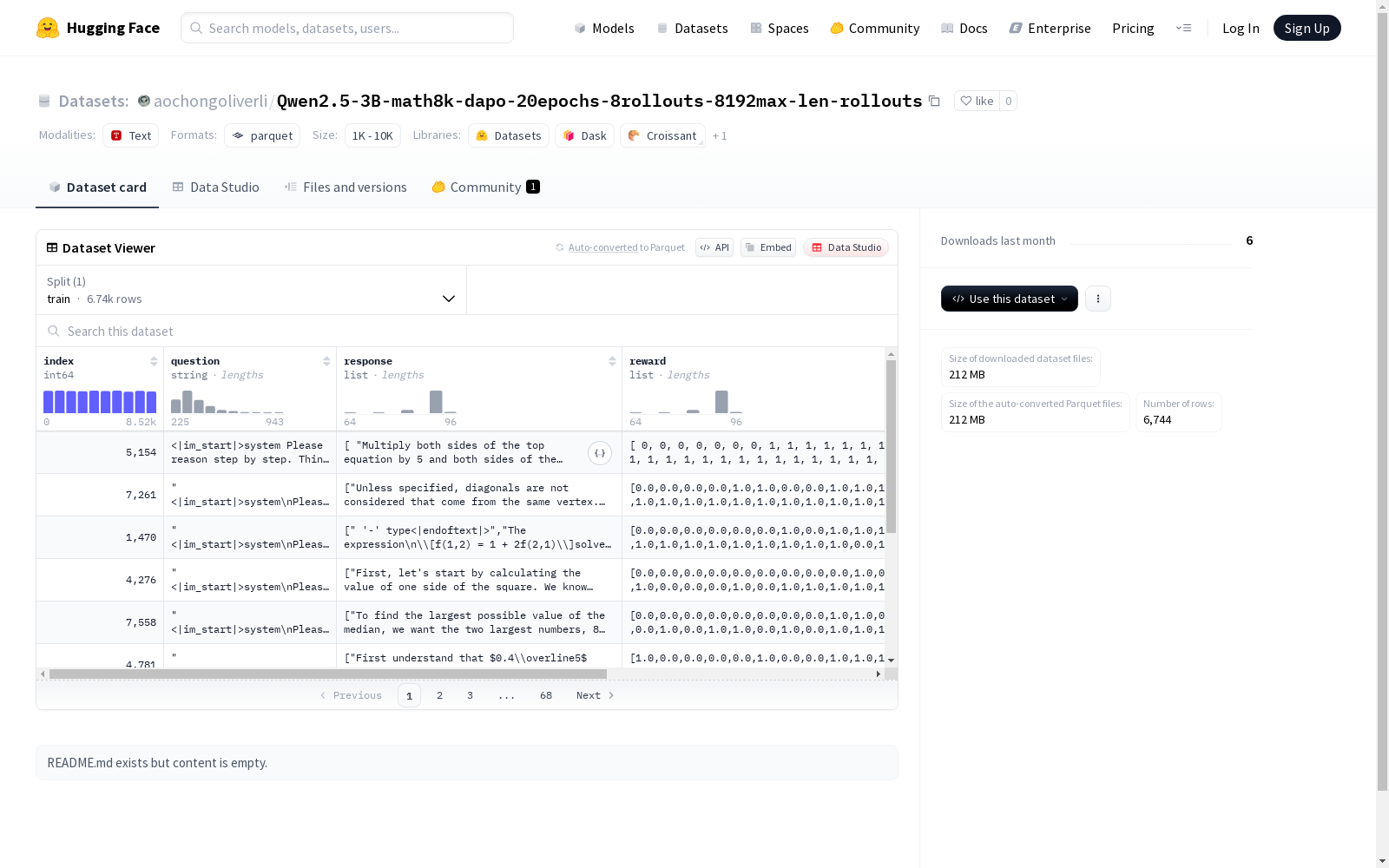The image size is (1389, 868).
Task: Like this dataset with heart button
Action: pyautogui.click(x=977, y=101)
